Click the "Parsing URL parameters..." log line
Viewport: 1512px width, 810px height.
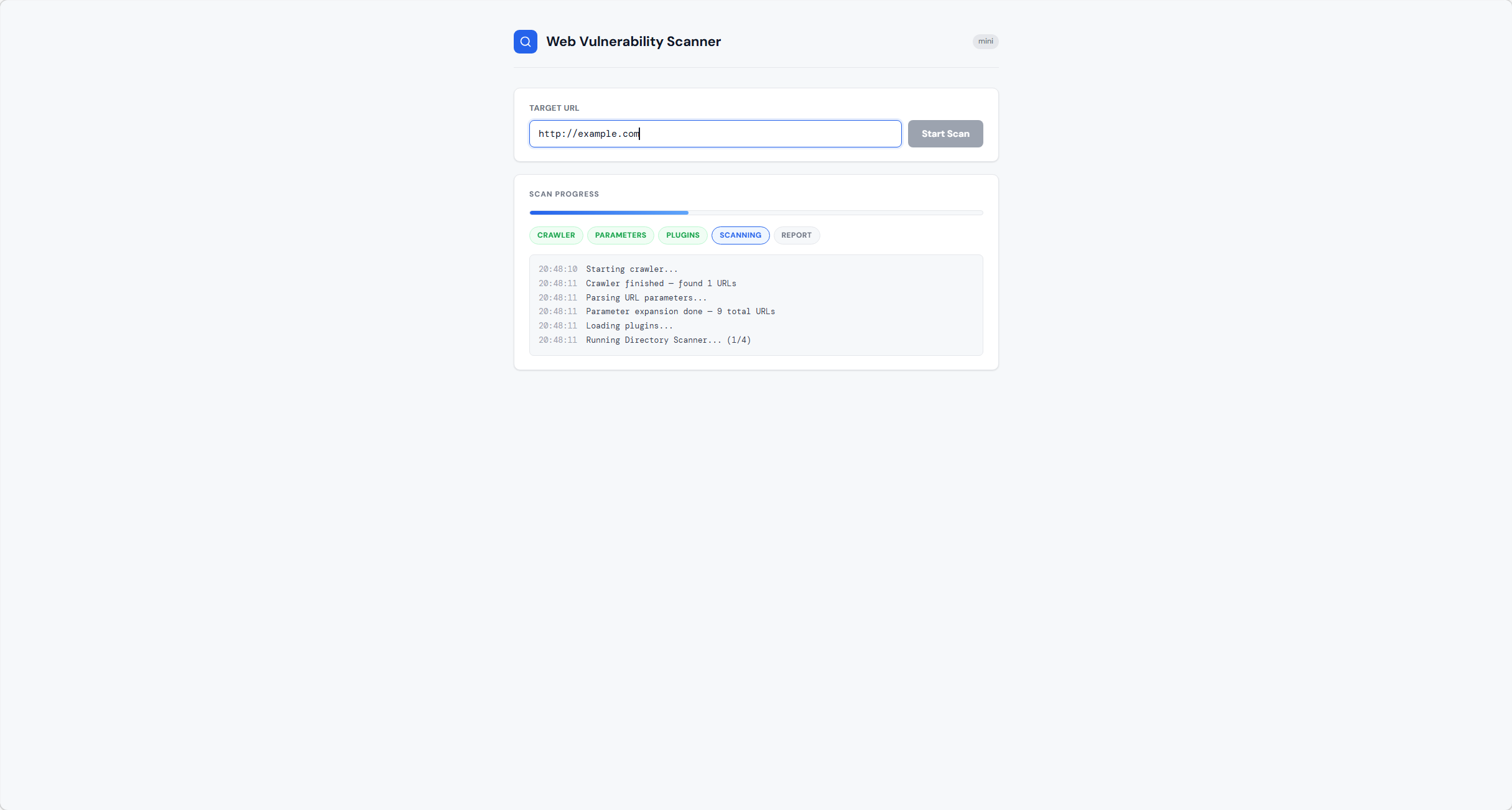pos(646,298)
